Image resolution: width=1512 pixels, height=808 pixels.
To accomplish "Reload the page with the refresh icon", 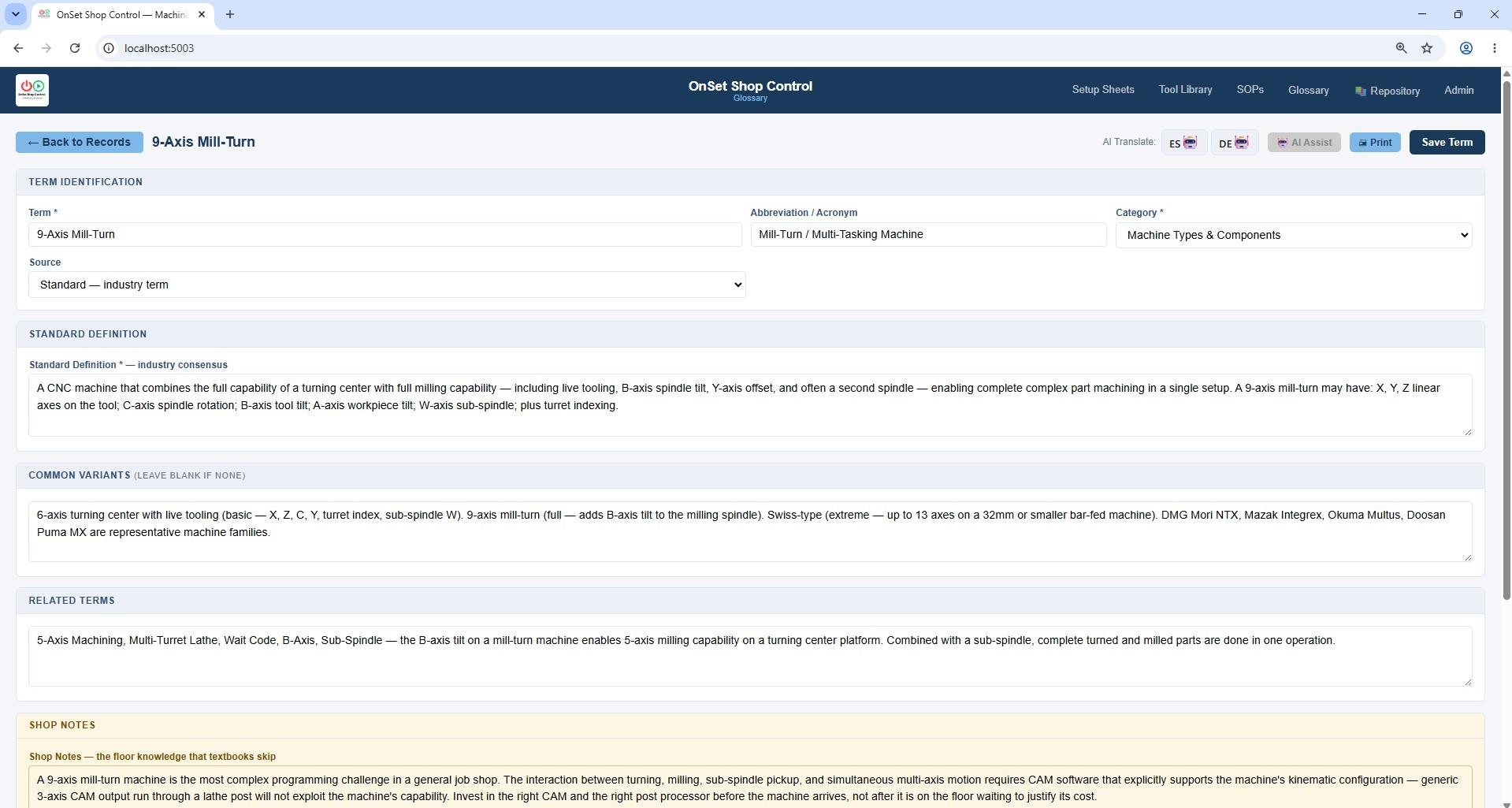I will (x=75, y=48).
